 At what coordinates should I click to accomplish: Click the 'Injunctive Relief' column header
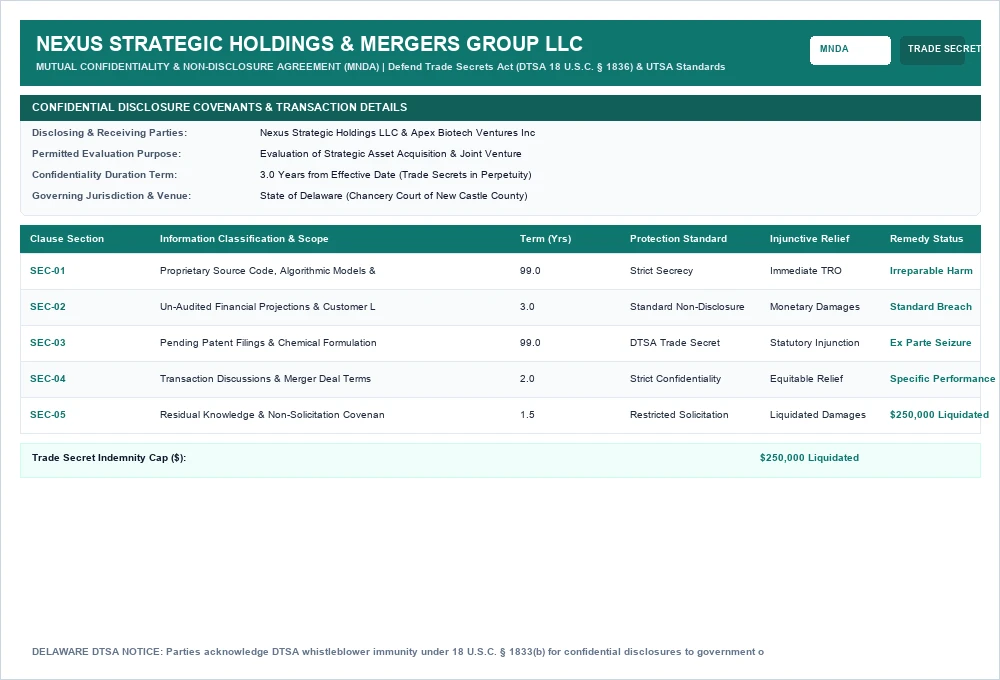point(809,239)
